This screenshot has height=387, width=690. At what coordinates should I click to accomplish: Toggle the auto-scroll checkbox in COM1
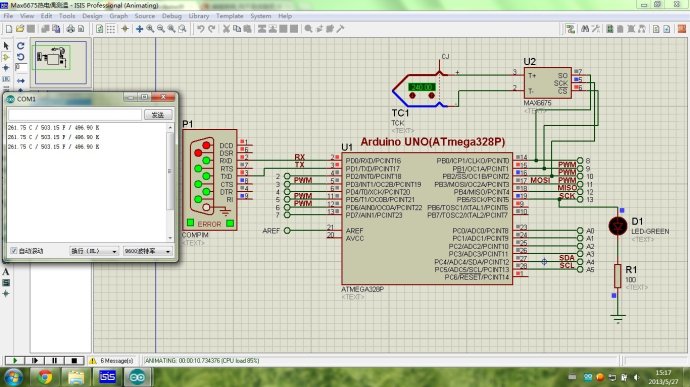point(14,251)
